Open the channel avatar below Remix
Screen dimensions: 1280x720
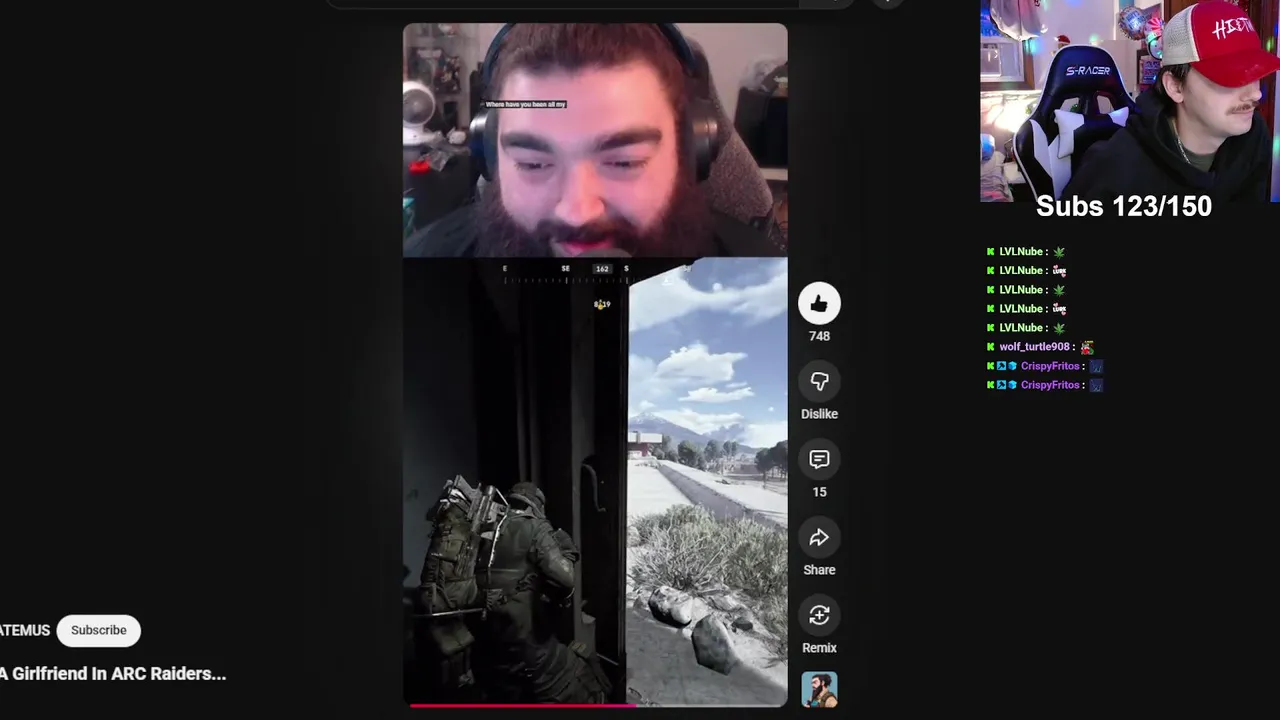819,689
